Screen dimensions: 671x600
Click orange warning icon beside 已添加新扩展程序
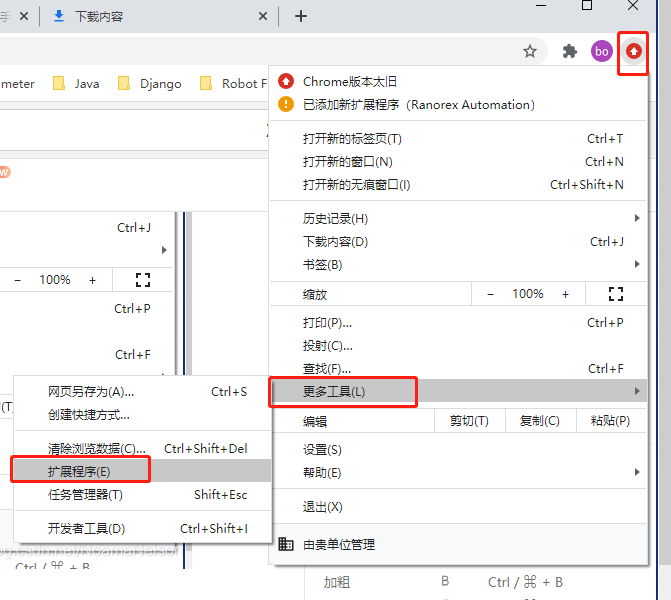pyautogui.click(x=286, y=104)
